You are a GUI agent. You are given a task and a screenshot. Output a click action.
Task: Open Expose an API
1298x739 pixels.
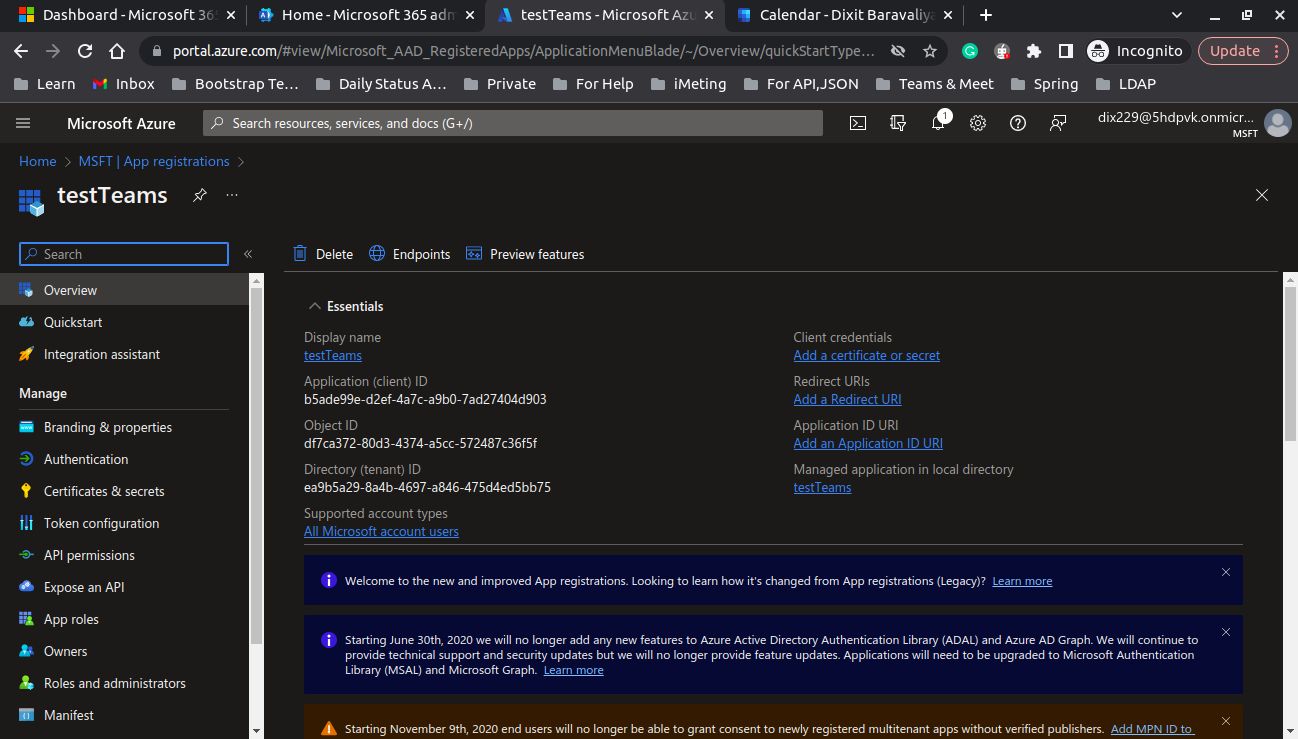[x=124, y=587]
